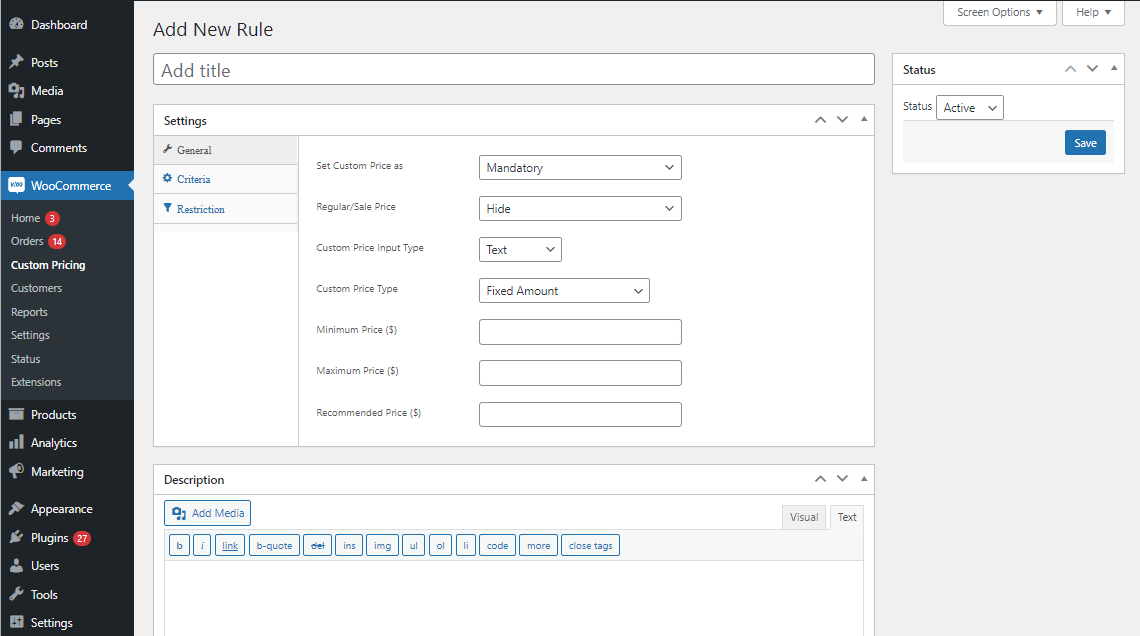Save the new rule

pos(1085,142)
